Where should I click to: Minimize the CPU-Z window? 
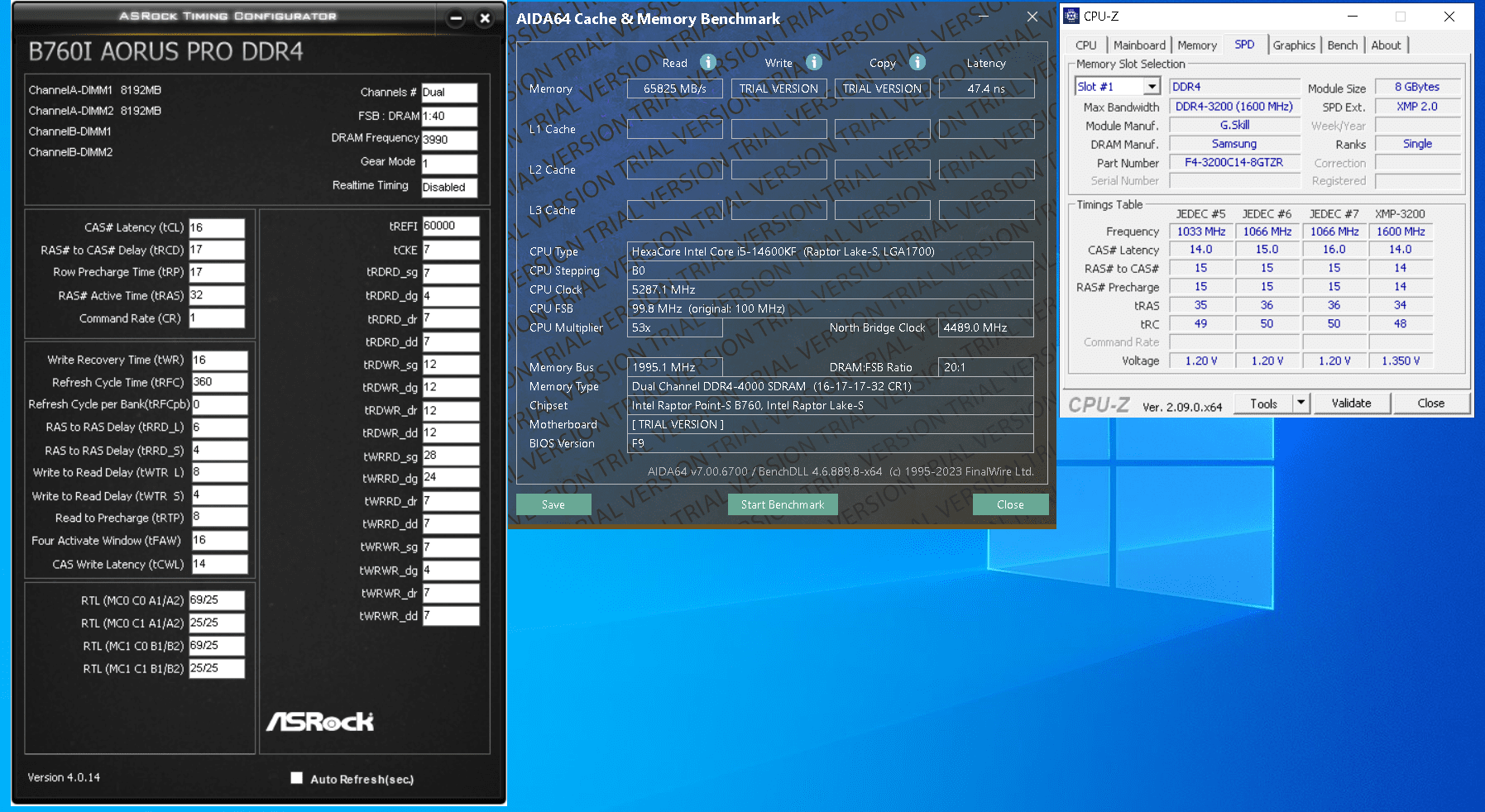click(x=1353, y=16)
